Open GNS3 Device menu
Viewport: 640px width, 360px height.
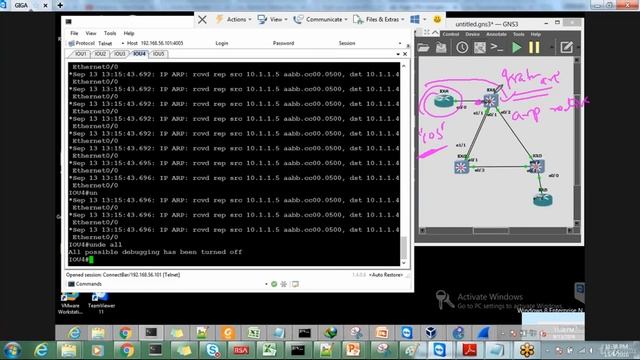472,34
